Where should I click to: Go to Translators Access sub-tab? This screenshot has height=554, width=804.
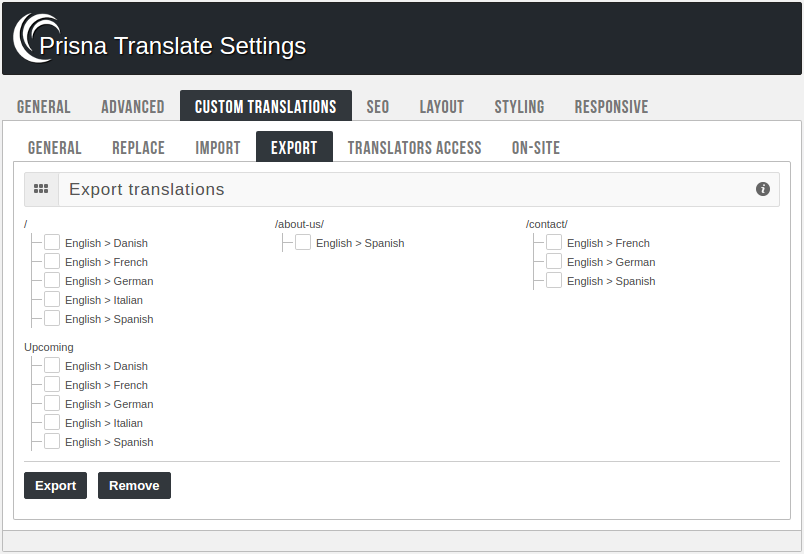(414, 148)
